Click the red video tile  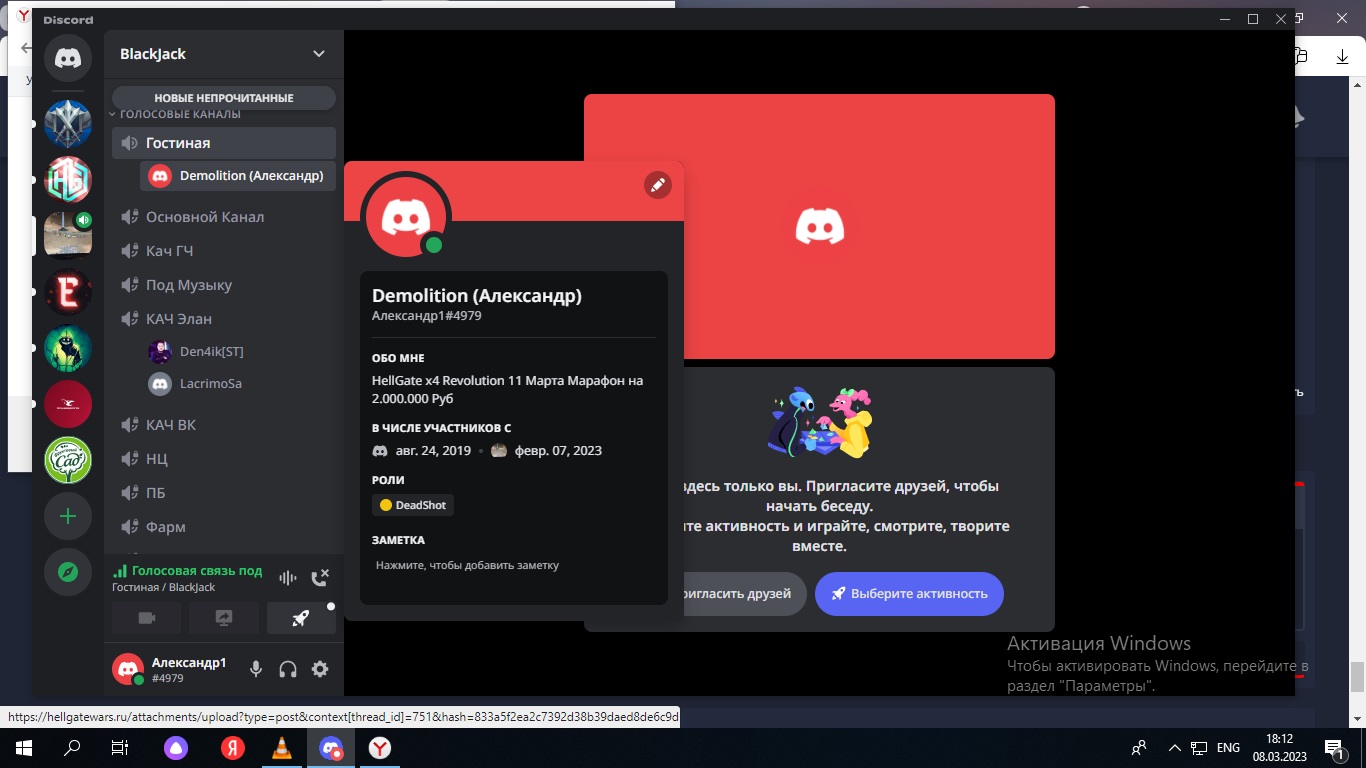tap(819, 226)
